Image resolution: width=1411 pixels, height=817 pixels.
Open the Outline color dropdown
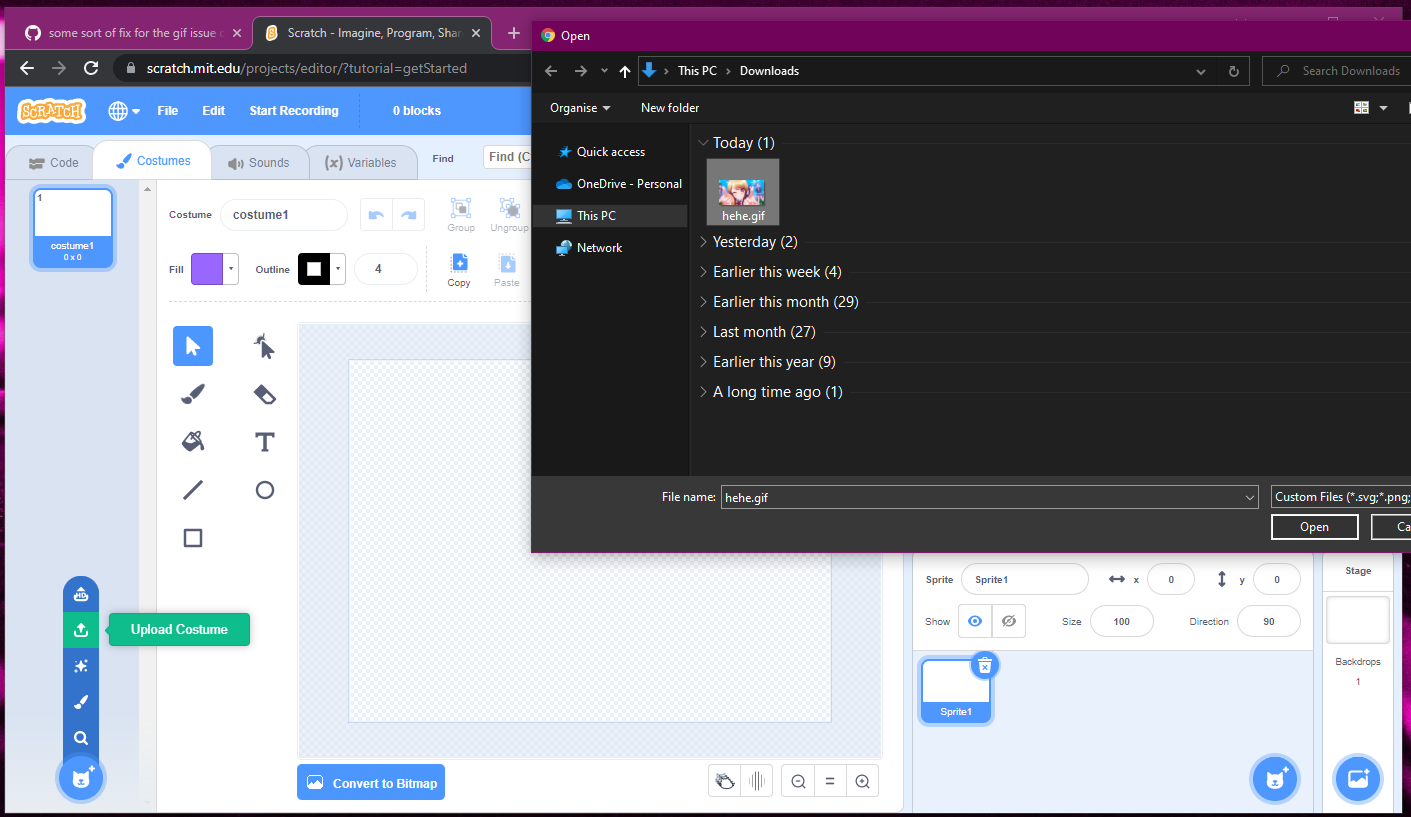339,269
